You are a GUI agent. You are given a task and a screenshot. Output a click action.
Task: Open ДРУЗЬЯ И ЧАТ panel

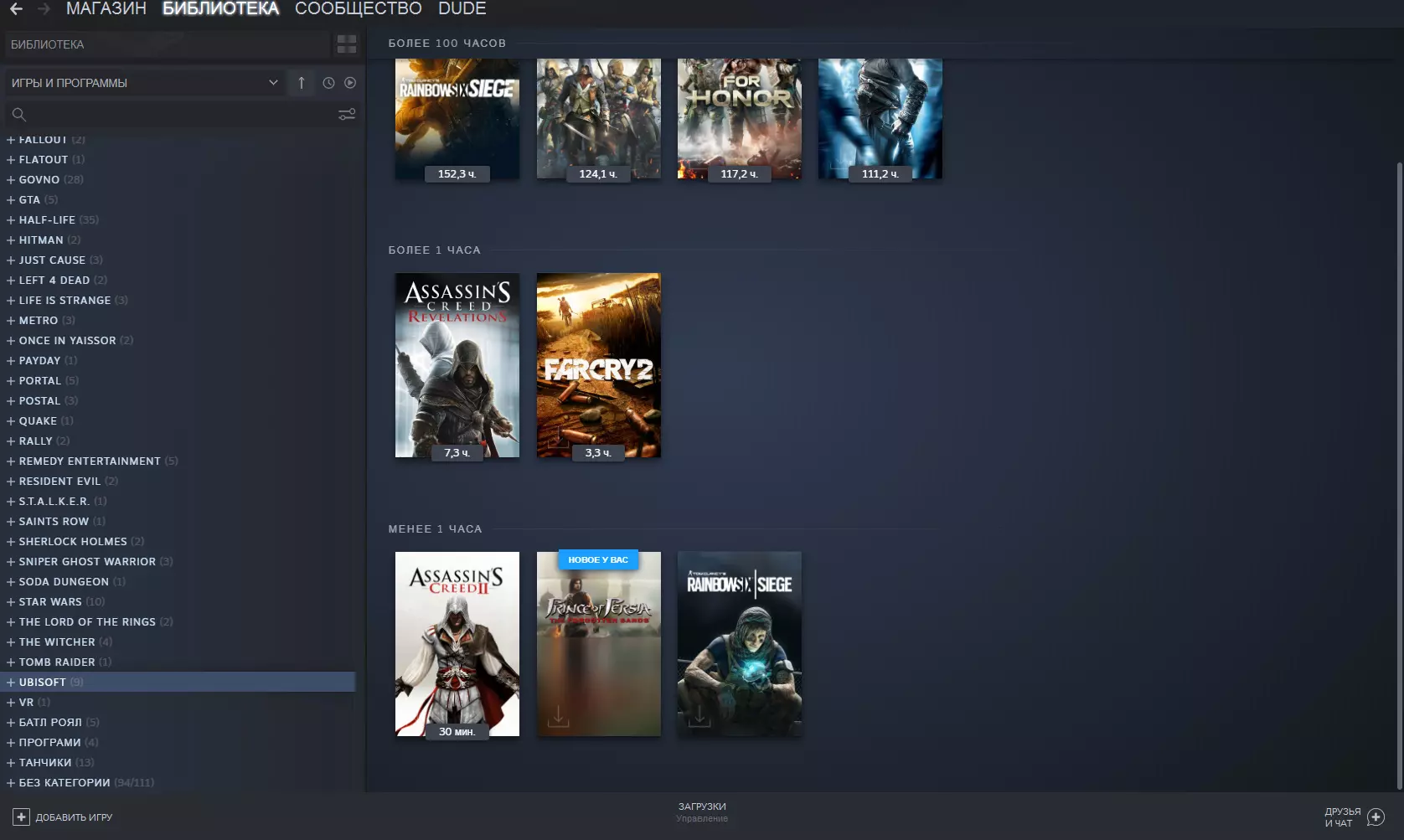pyautogui.click(x=1355, y=817)
